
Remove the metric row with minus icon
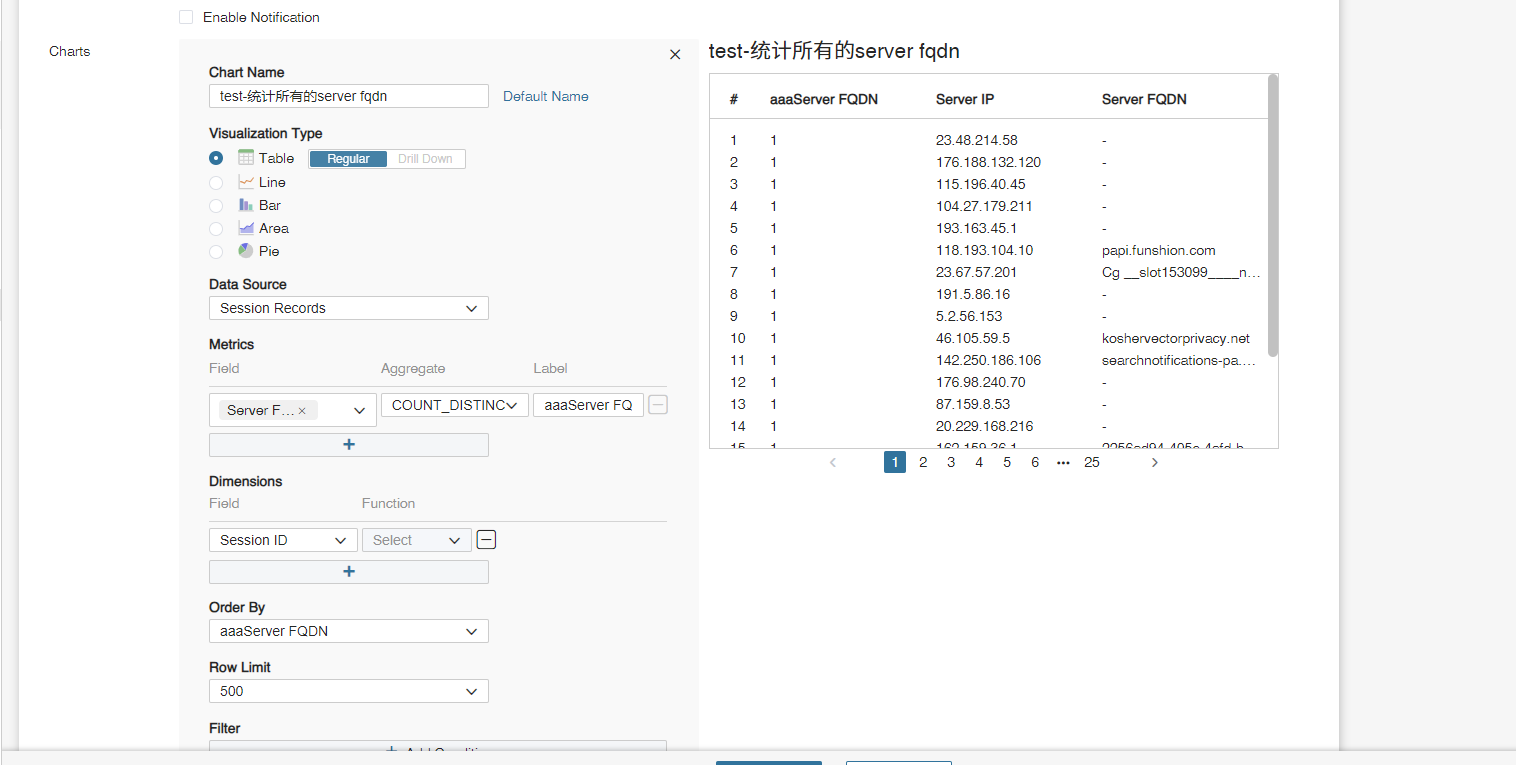coord(658,405)
